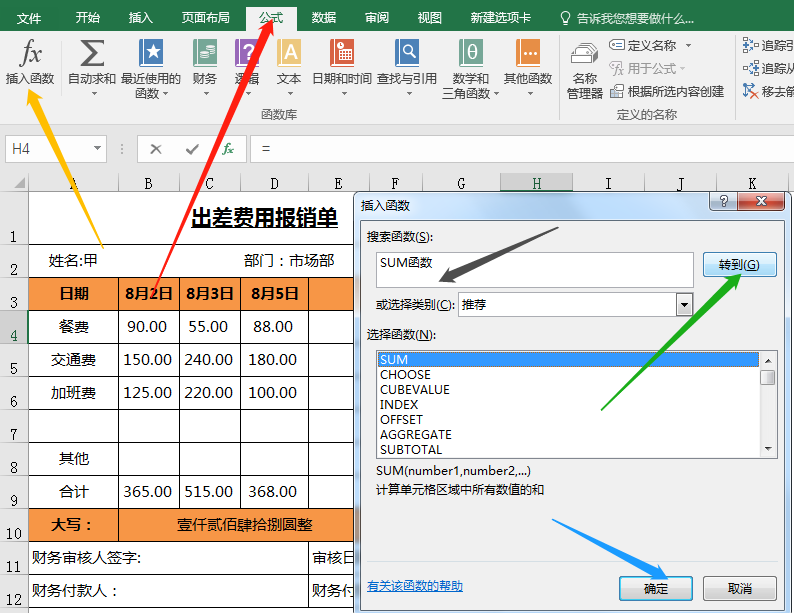Select column H header
The image size is (794, 613).
pyautogui.click(x=537, y=182)
